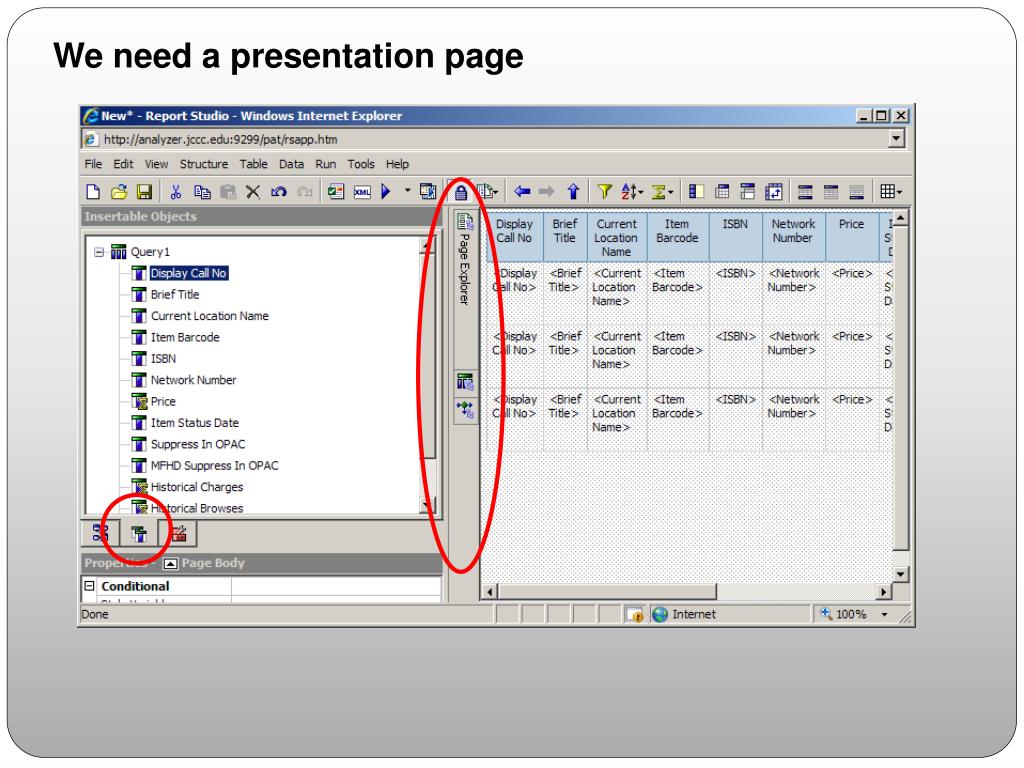1024x768 pixels.
Task: Create a new report with New icon
Action: click(93, 191)
